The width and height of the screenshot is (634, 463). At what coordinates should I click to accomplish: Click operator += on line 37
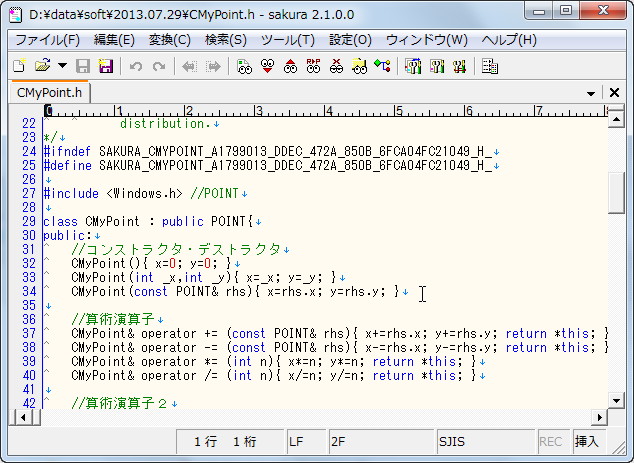click(x=179, y=334)
